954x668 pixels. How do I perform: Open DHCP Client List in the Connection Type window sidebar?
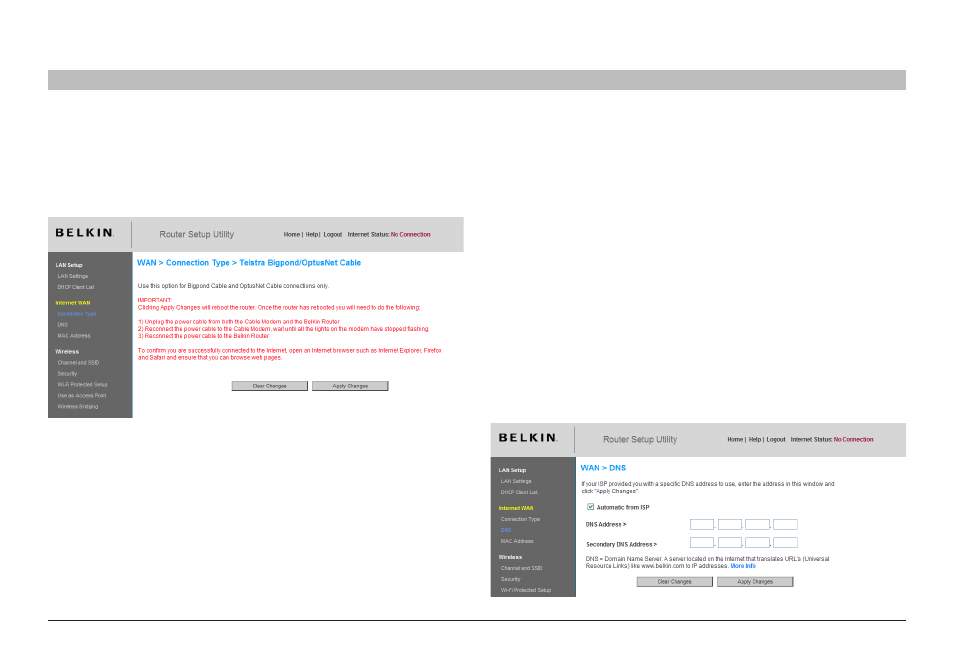[76, 287]
